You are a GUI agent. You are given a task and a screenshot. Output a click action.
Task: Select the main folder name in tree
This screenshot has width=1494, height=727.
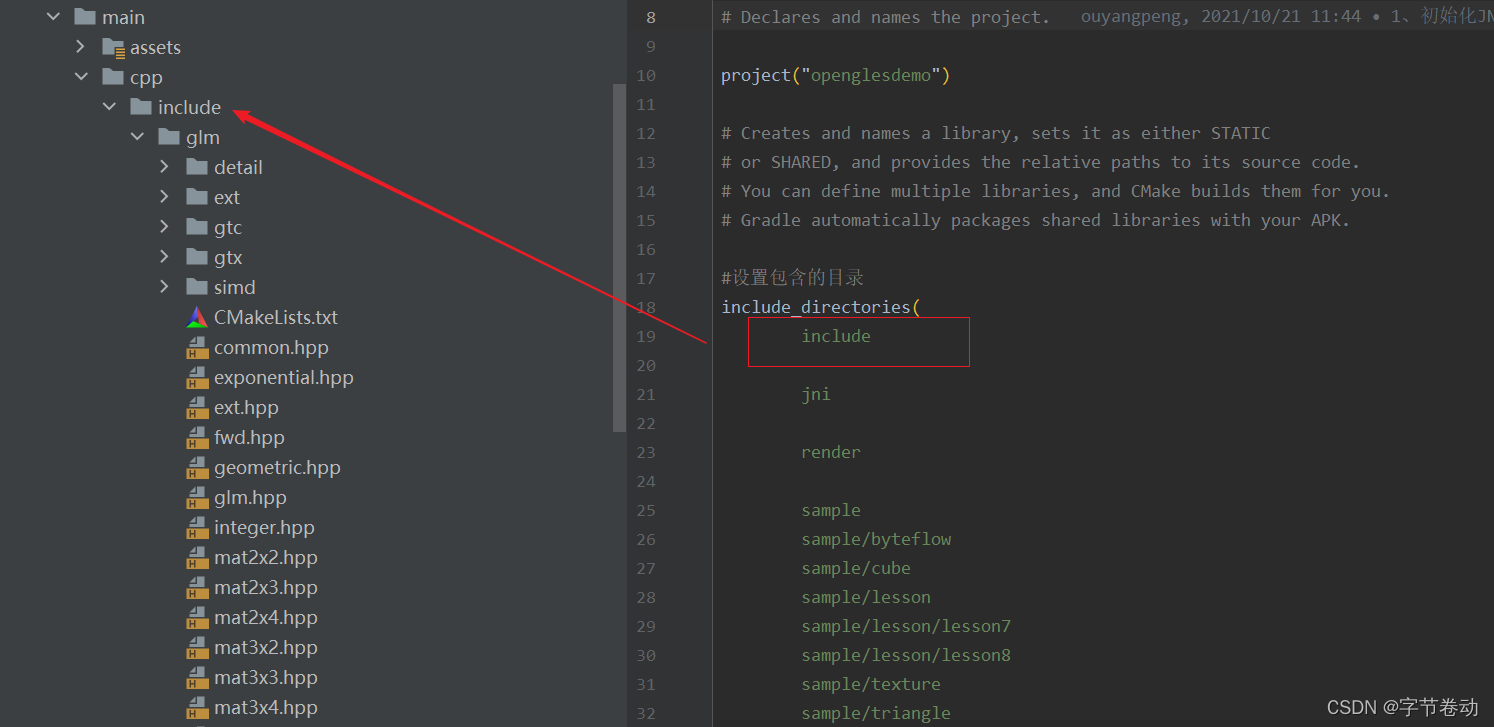[x=123, y=17]
